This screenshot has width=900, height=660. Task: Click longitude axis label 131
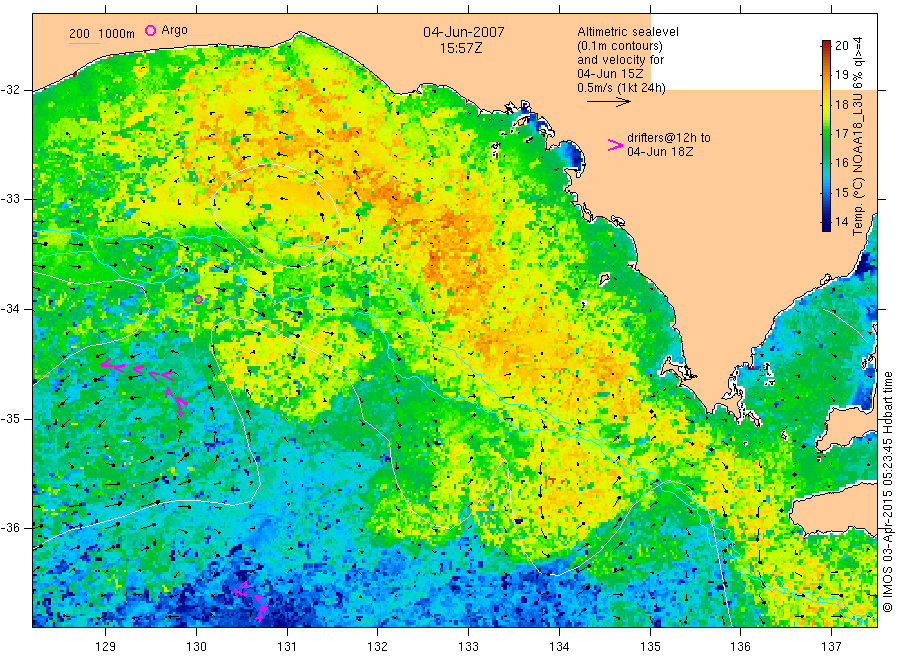(287, 647)
